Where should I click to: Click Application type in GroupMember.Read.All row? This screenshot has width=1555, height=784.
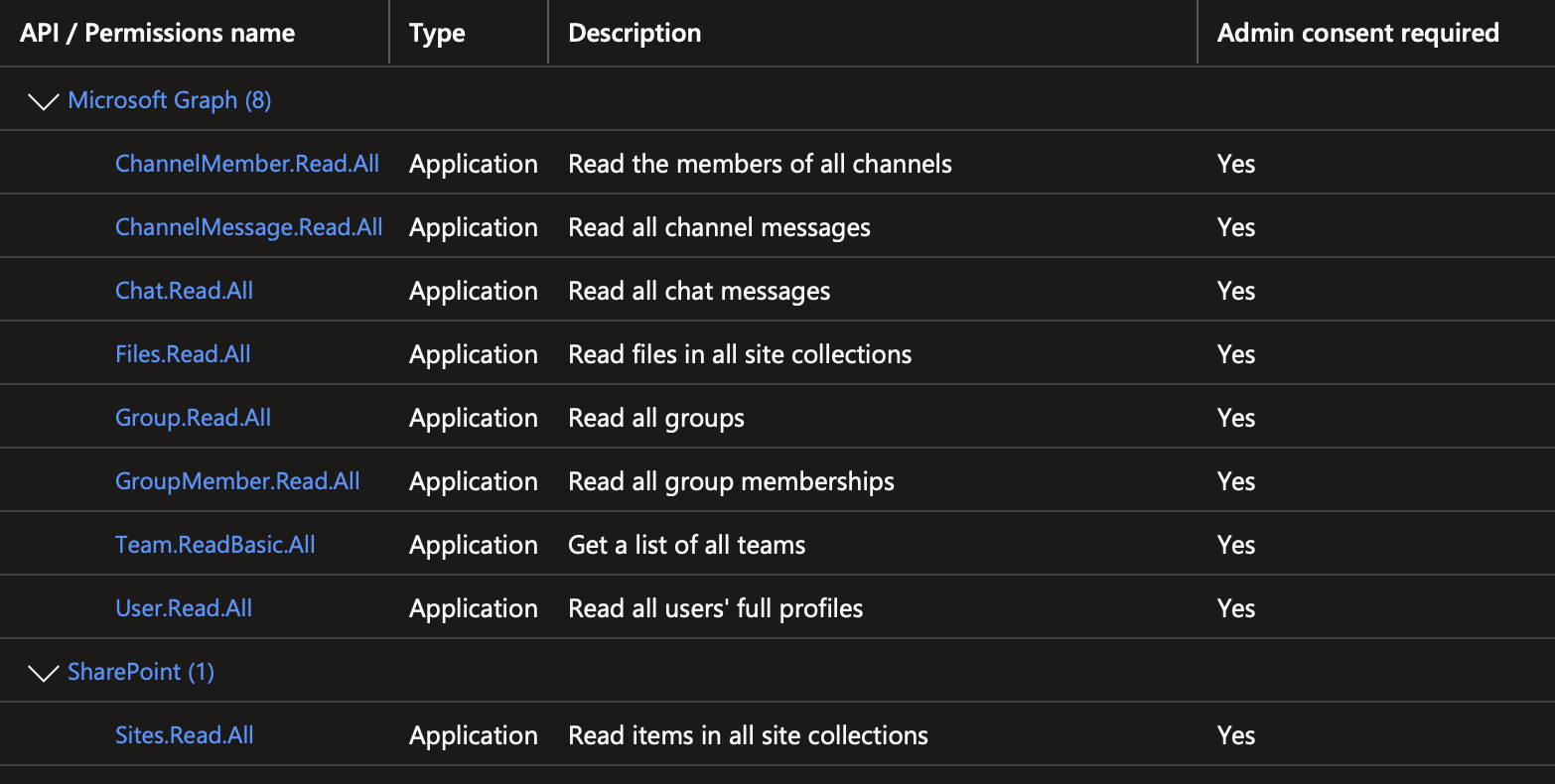click(474, 481)
